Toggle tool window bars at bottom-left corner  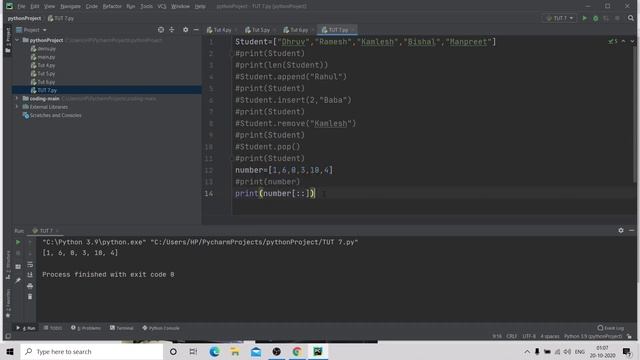click(8, 336)
